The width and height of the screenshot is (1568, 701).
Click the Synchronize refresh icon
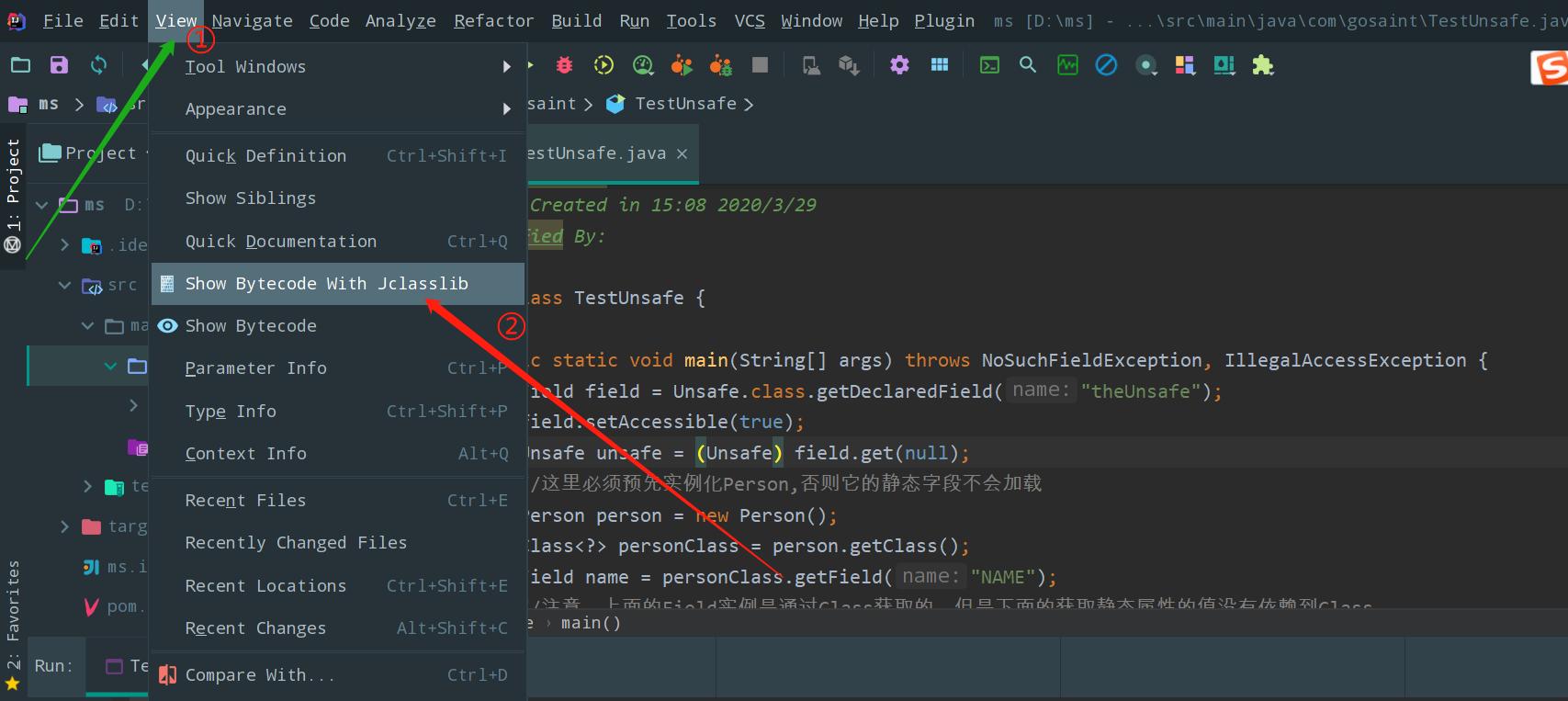click(98, 64)
